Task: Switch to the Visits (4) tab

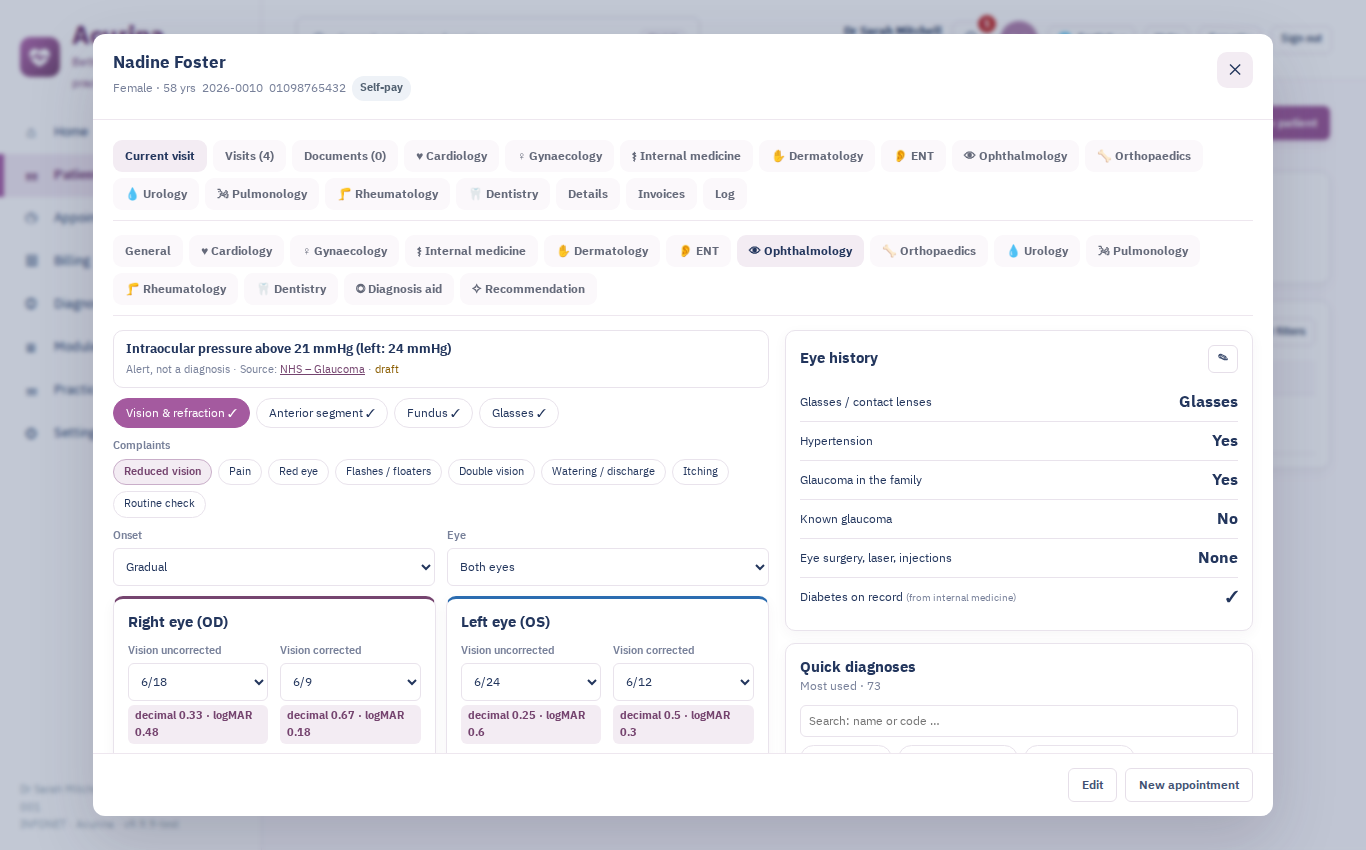Action: [x=249, y=156]
